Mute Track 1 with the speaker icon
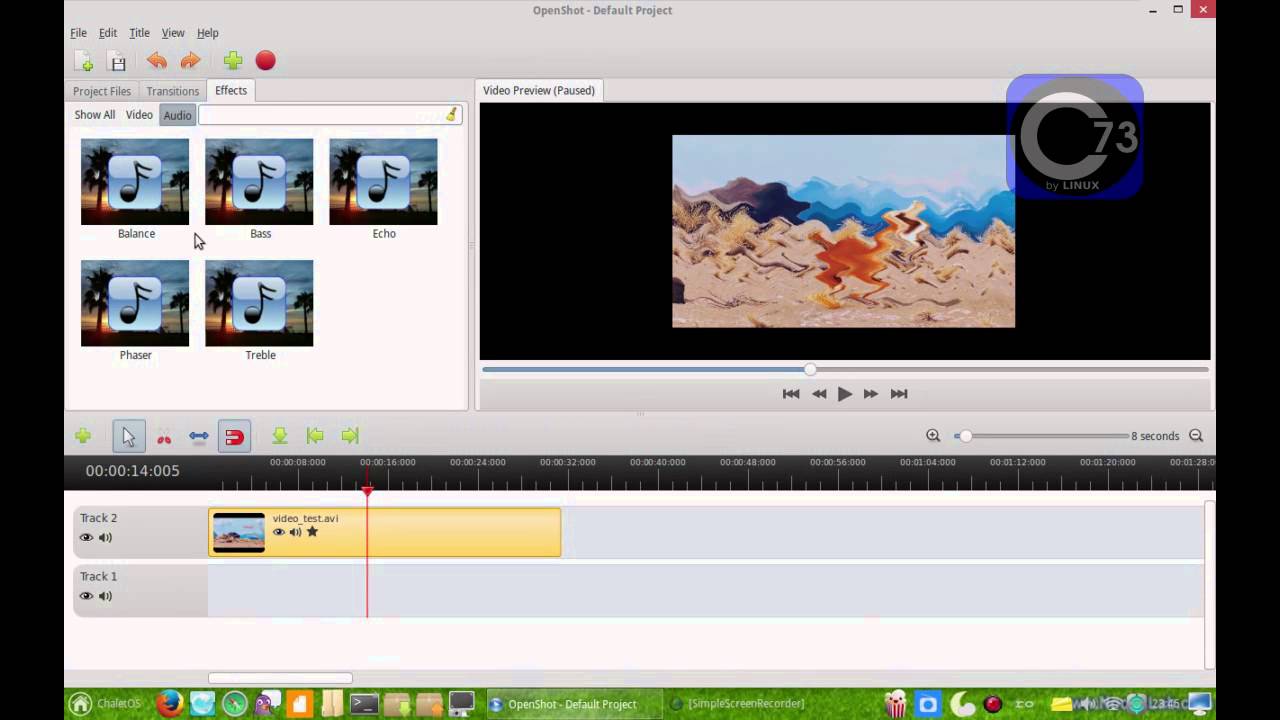This screenshot has width=1280, height=720. (105, 596)
